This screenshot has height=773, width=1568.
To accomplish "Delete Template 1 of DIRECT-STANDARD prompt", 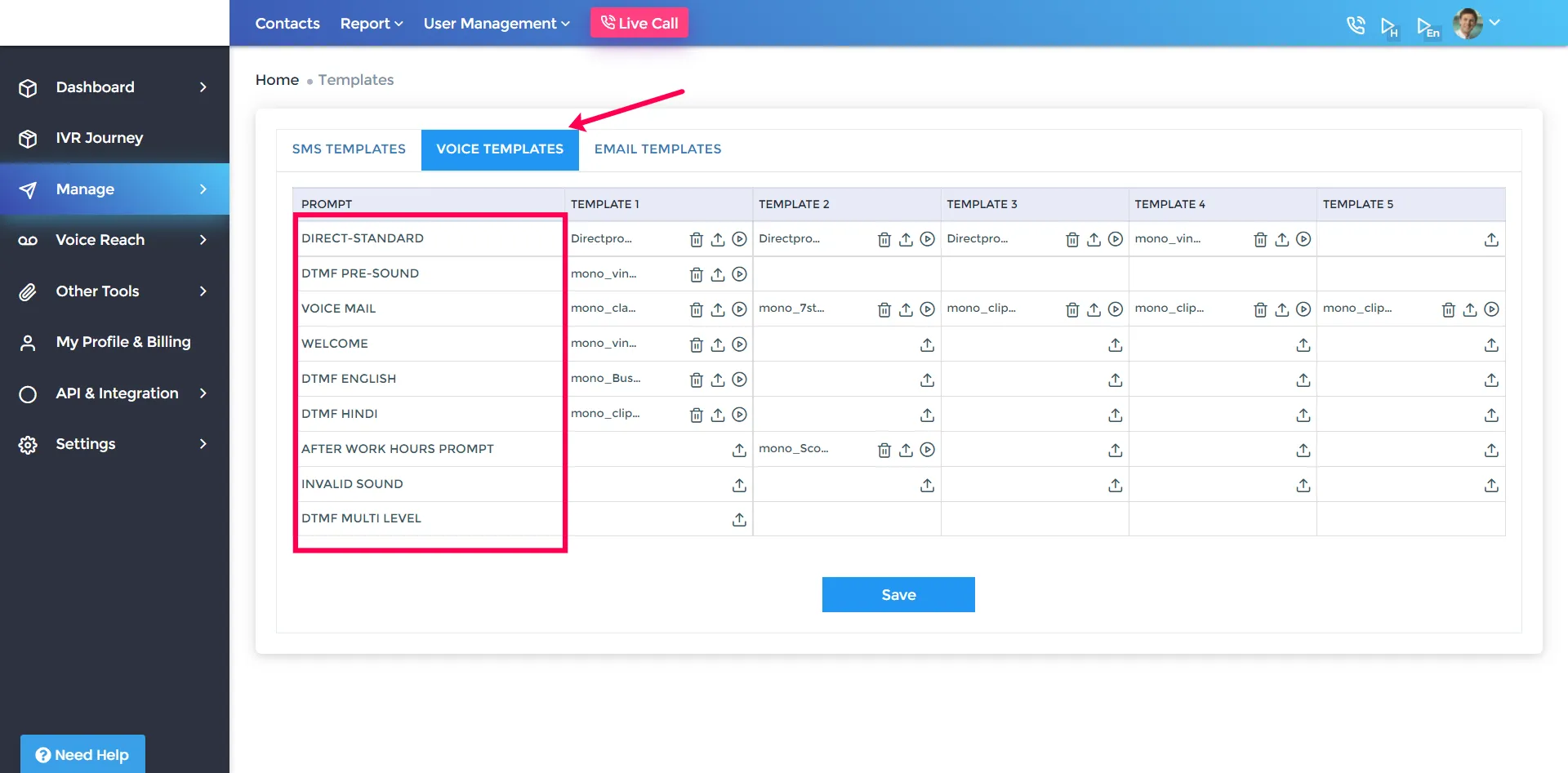I will point(697,239).
